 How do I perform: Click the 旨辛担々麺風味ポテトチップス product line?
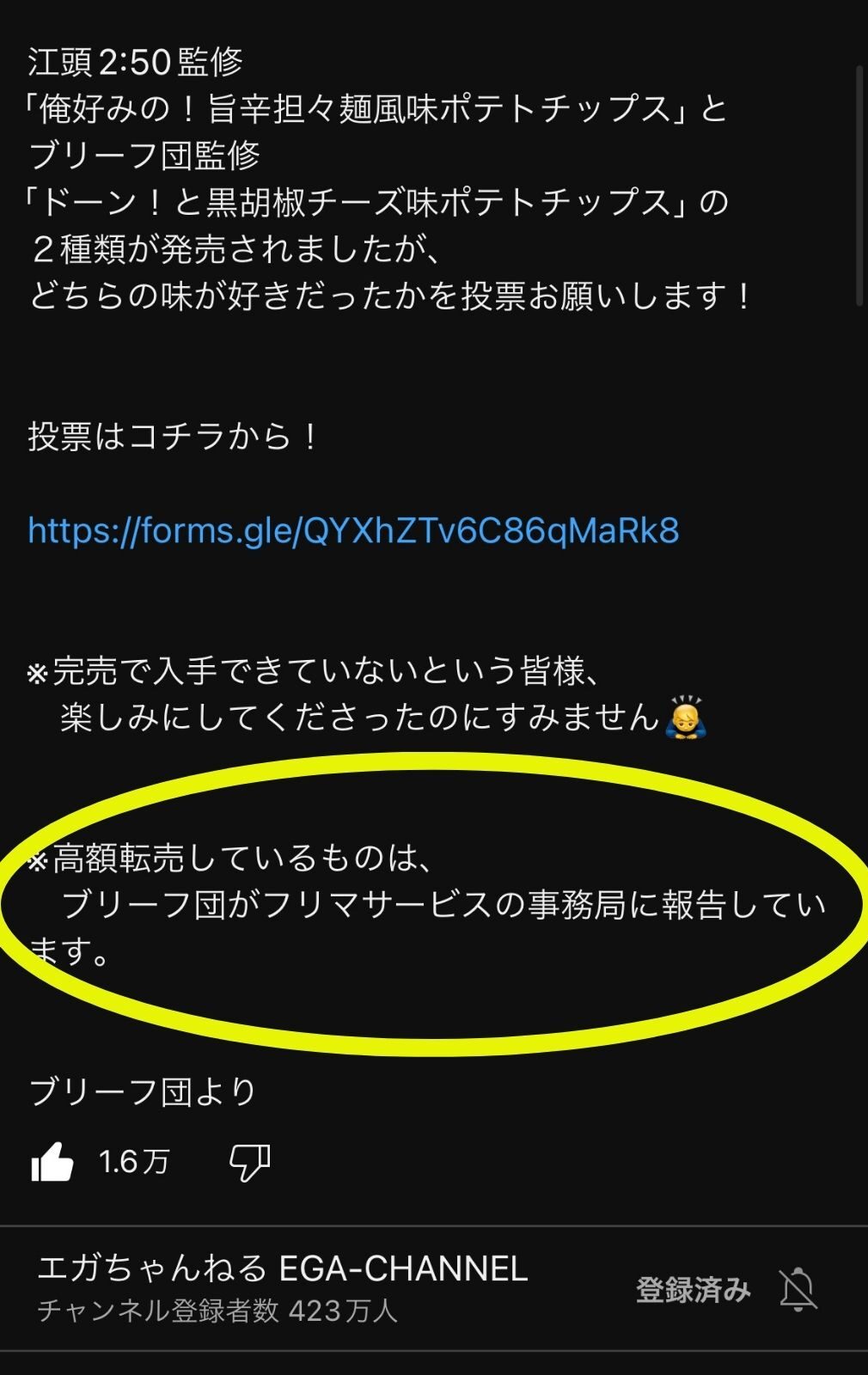coord(376,108)
